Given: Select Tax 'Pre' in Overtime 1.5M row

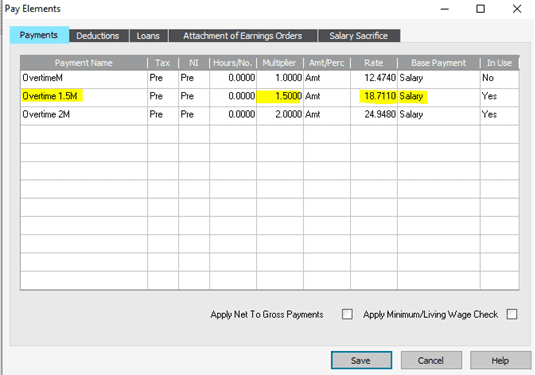Looking at the screenshot, I should click(x=163, y=97).
